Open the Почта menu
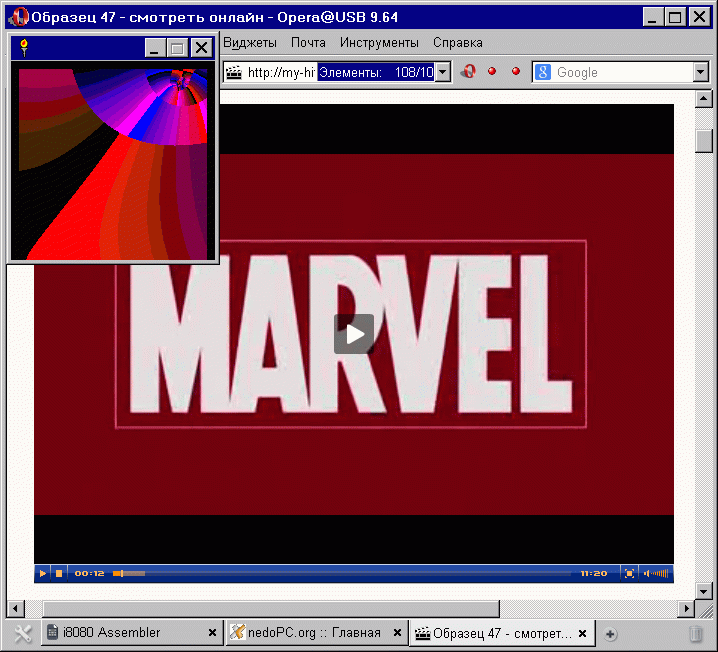 (x=308, y=43)
